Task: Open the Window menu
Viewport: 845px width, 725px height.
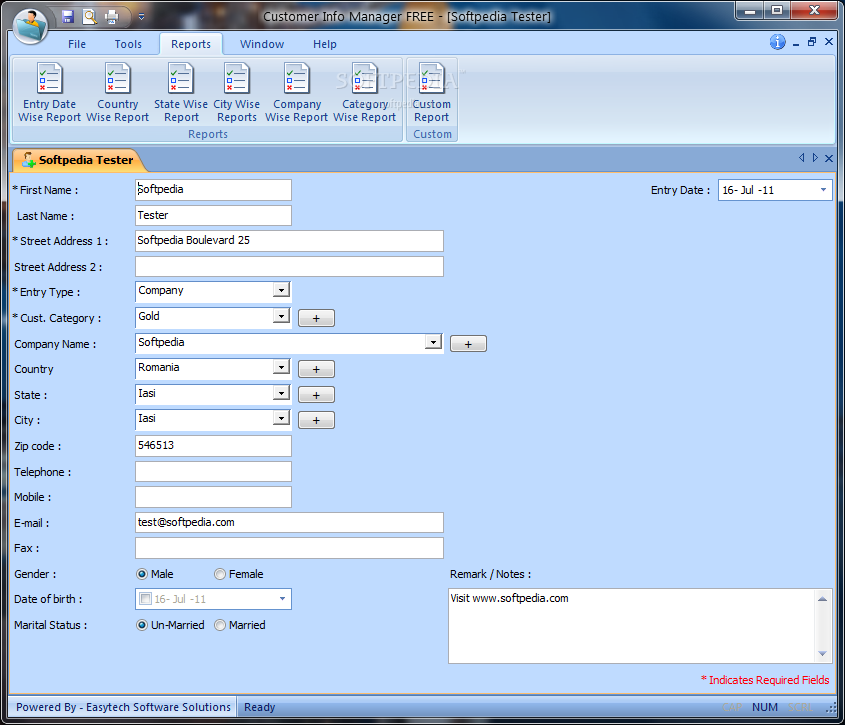Action: 262,44
